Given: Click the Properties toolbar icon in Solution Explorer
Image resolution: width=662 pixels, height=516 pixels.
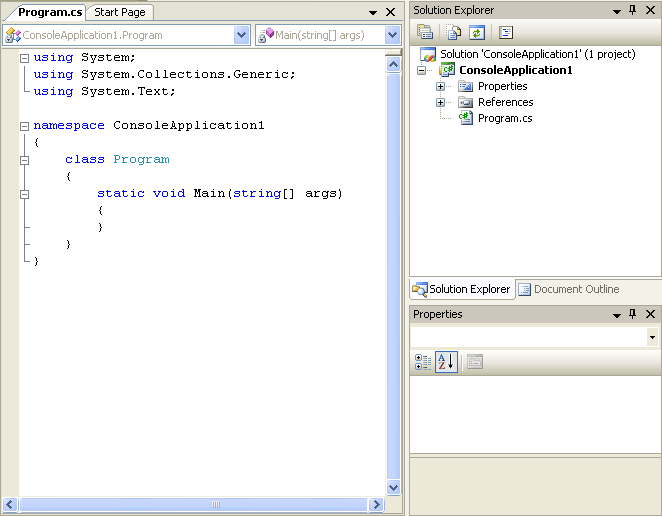Looking at the screenshot, I should (425, 32).
